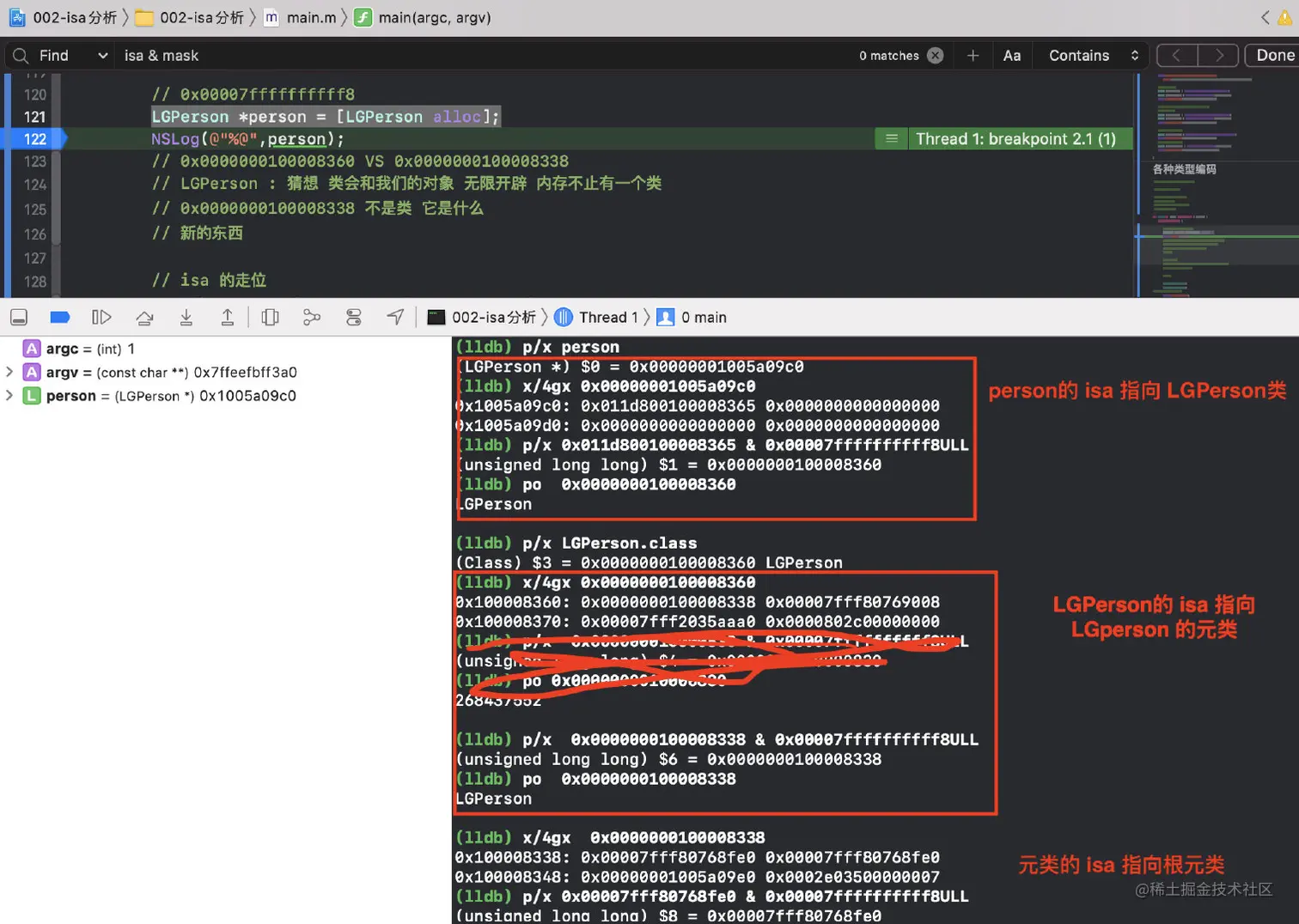Click the warning triangle icon
The image size is (1299, 924).
coord(1285,17)
